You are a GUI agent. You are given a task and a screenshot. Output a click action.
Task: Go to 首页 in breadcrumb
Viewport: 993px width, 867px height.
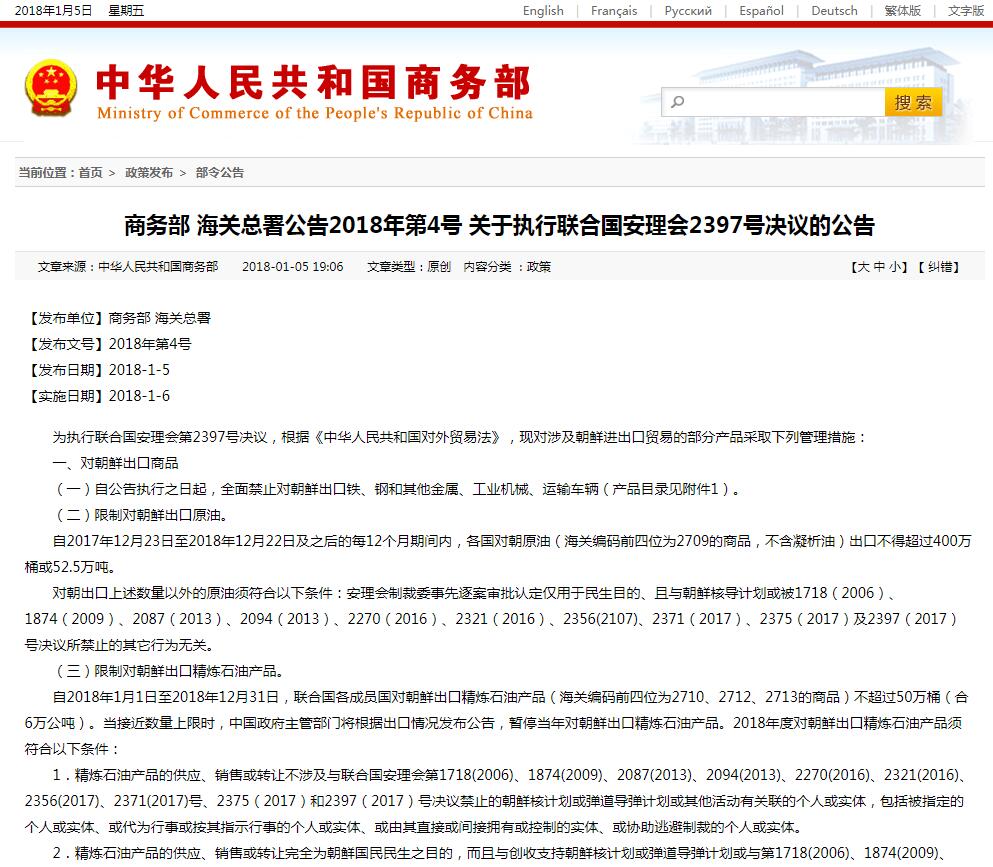pos(91,172)
